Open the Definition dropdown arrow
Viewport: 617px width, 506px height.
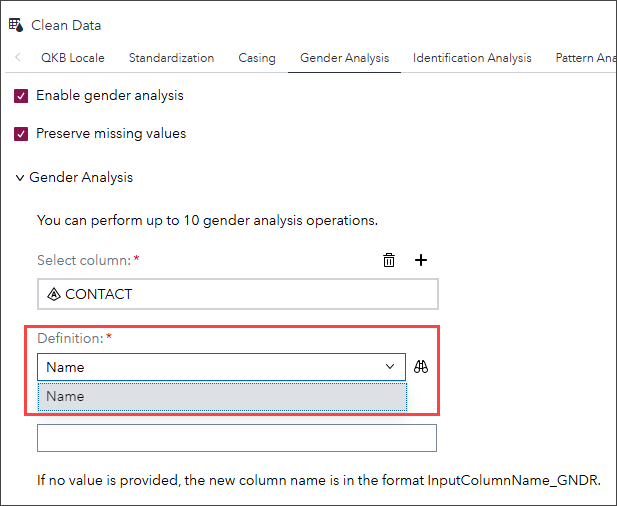click(390, 367)
